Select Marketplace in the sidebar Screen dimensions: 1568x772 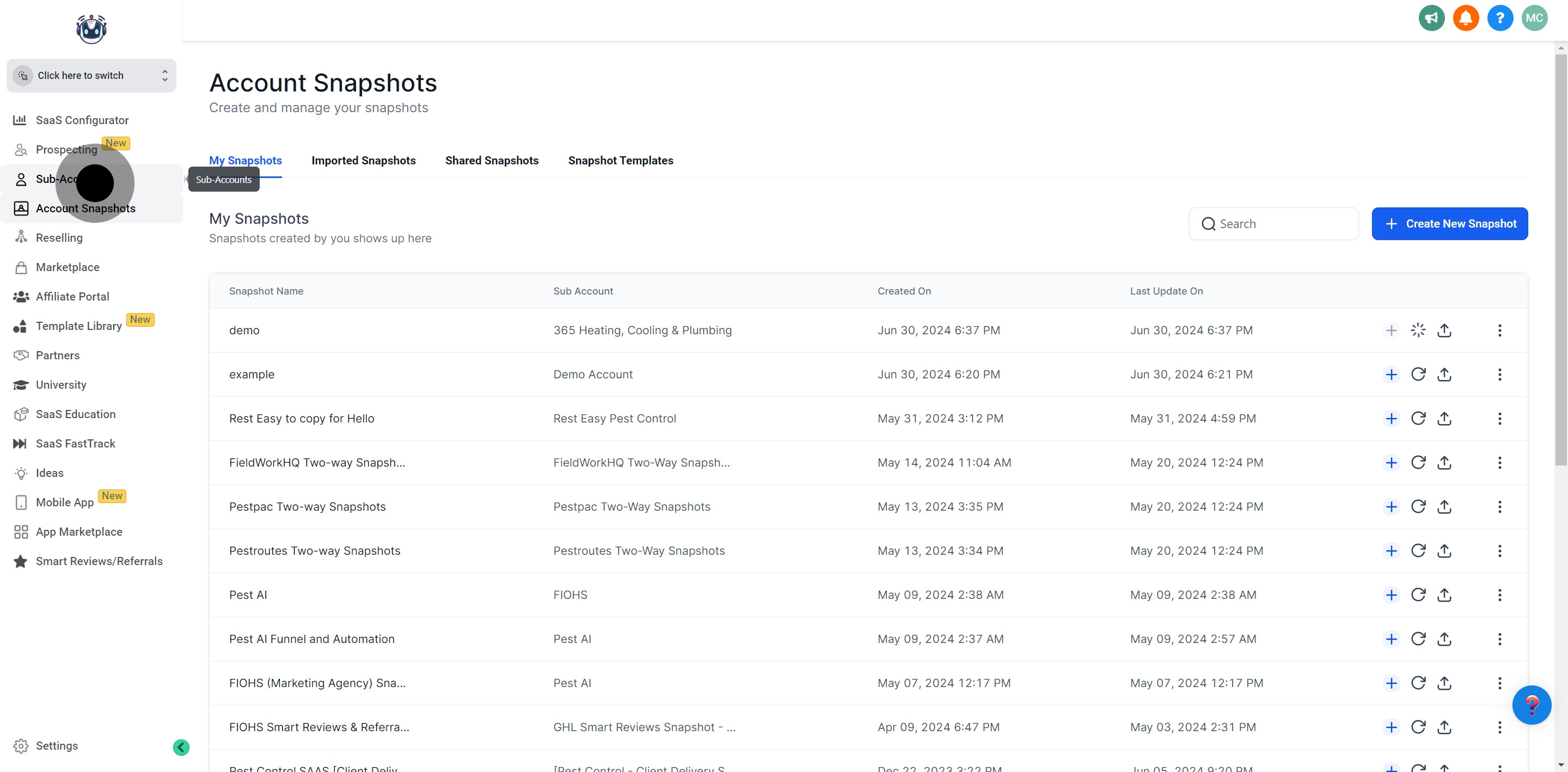pyautogui.click(x=67, y=267)
